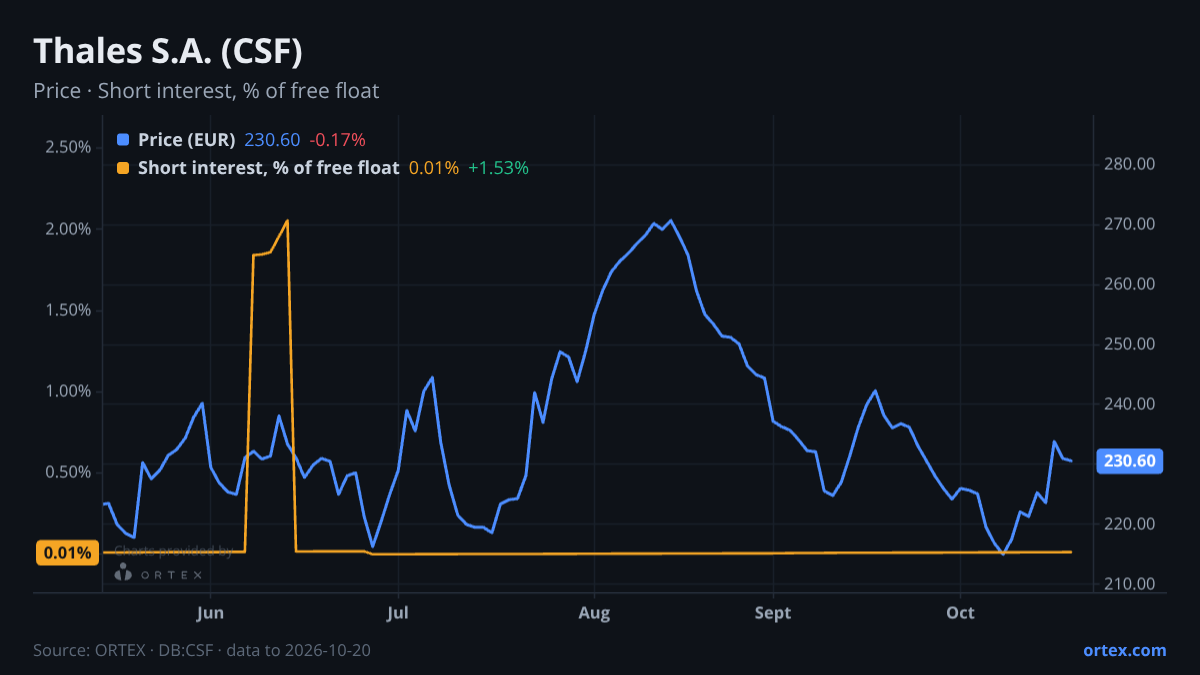Click the 220.00 right axis label
Screen dimensions: 1200x675
[x=1131, y=524]
